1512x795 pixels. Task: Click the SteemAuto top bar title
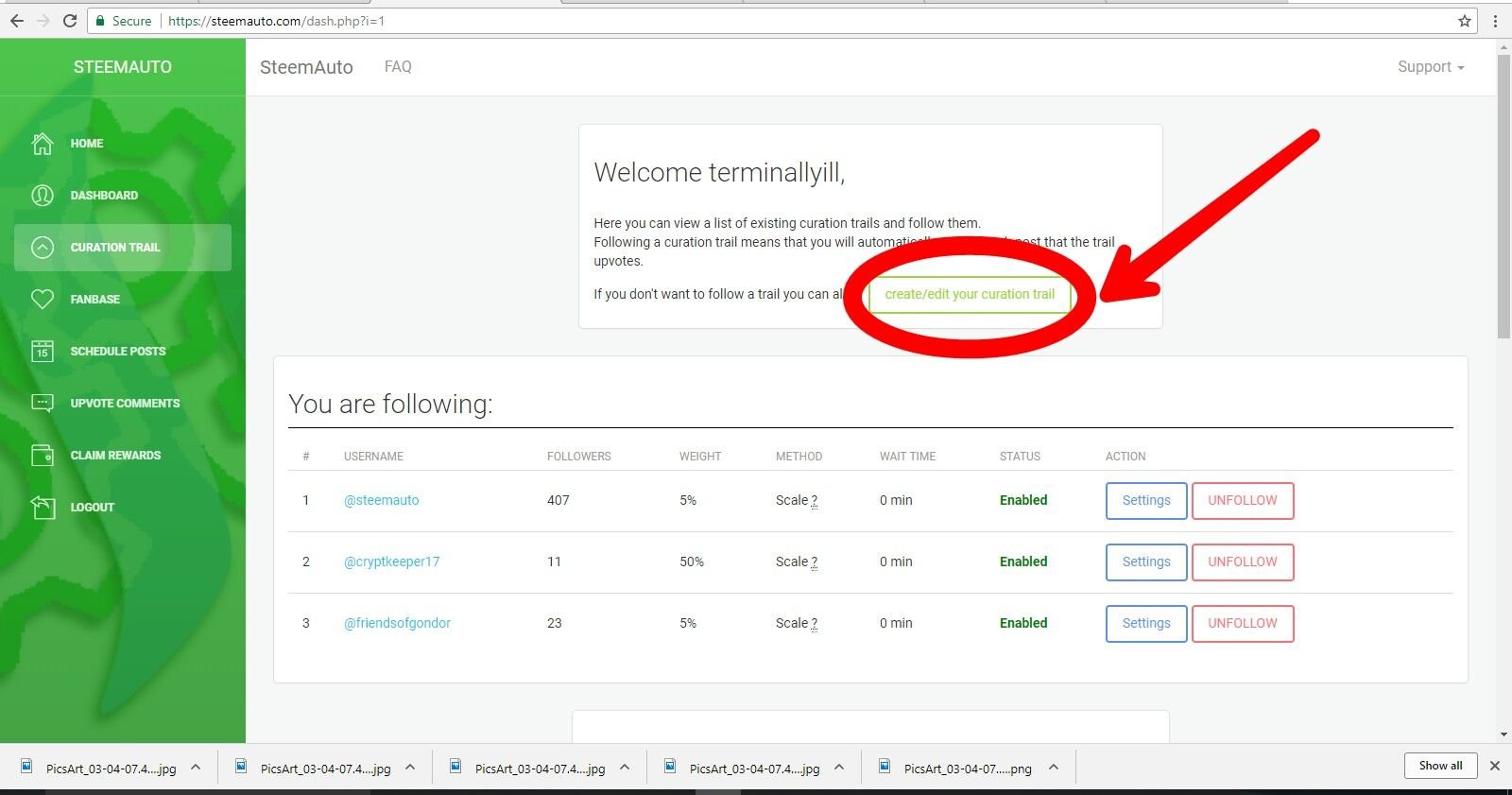coord(306,67)
